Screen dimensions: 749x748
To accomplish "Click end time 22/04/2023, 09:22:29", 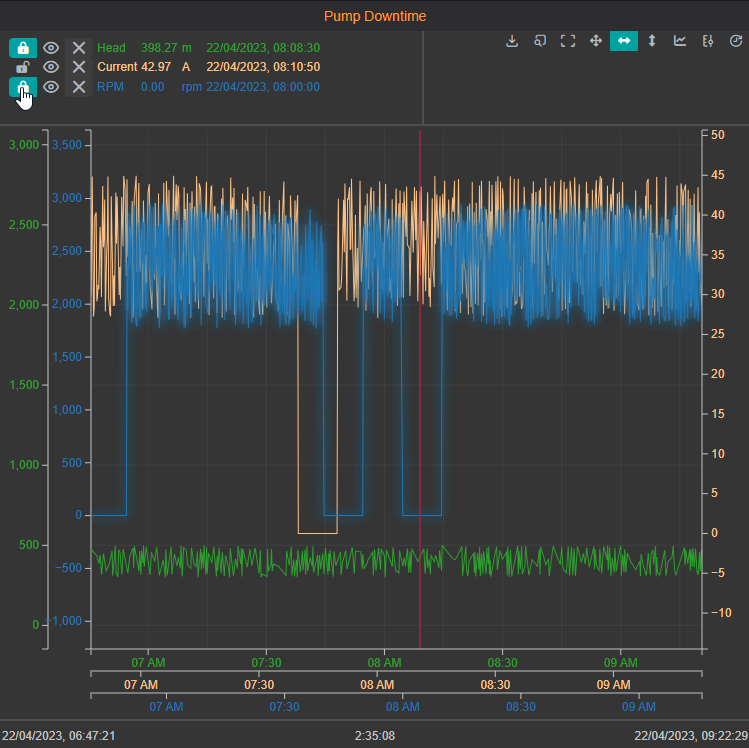I will [x=691, y=736].
